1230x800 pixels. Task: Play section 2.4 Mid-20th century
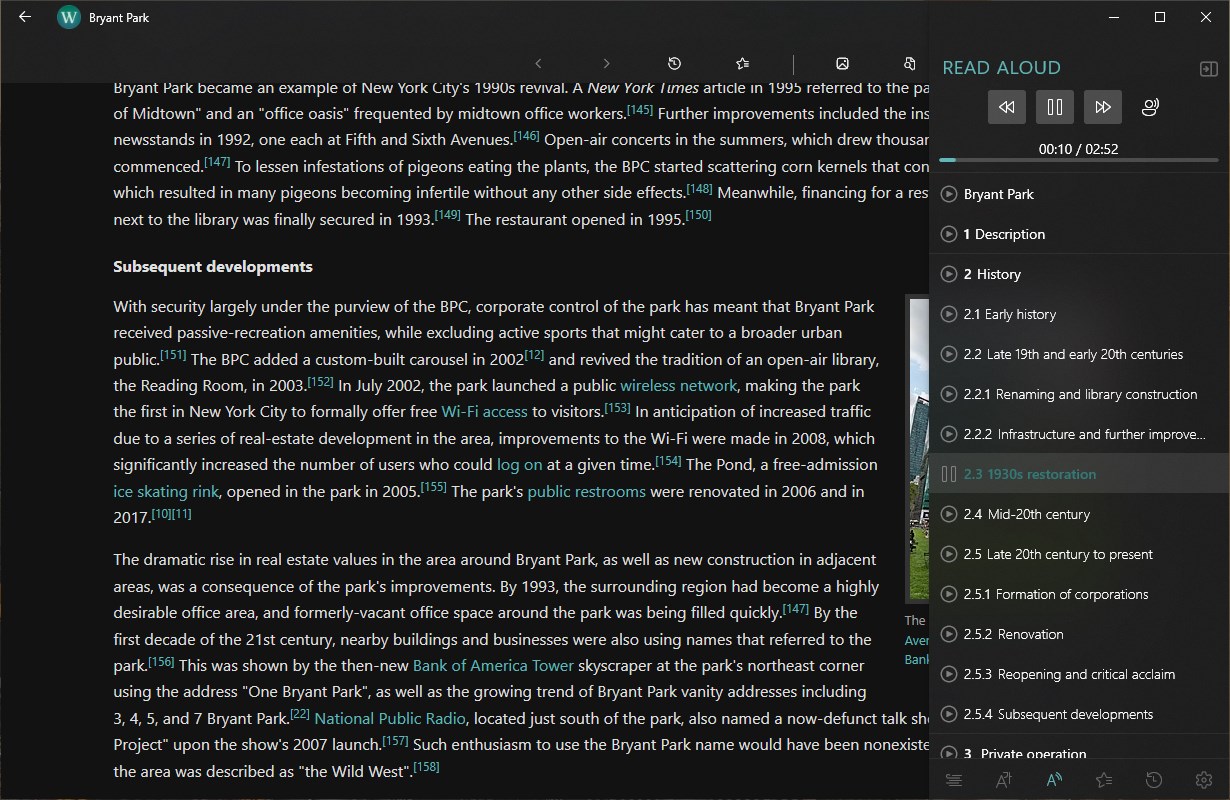pos(949,514)
